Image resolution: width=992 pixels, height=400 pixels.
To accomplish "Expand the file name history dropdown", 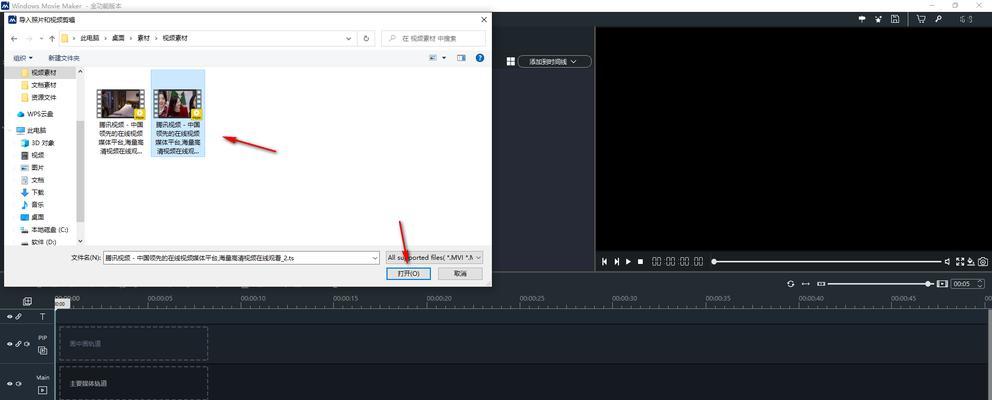I will [375, 258].
